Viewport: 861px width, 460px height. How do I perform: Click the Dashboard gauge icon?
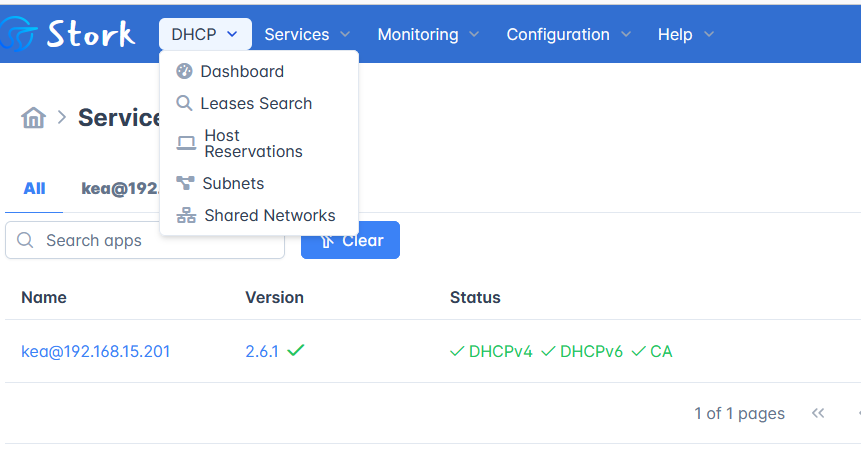click(x=184, y=71)
